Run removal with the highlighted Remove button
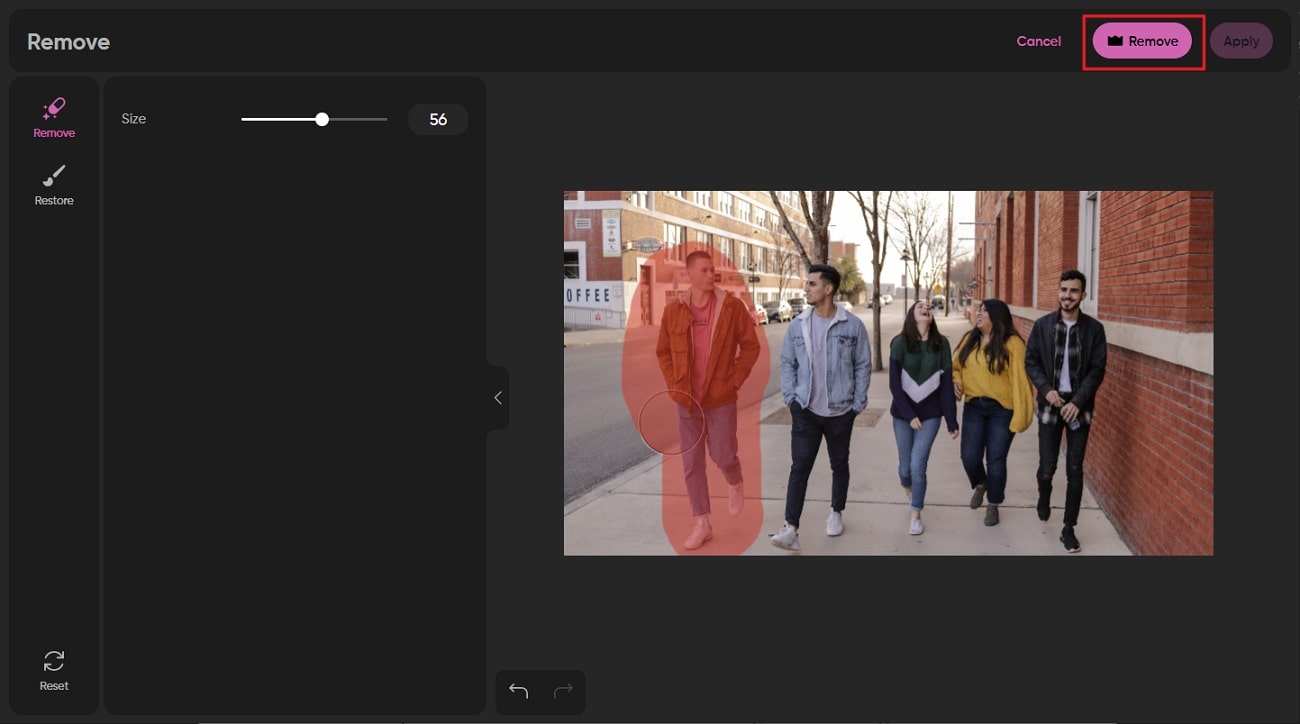This screenshot has width=1300, height=724. [1142, 41]
